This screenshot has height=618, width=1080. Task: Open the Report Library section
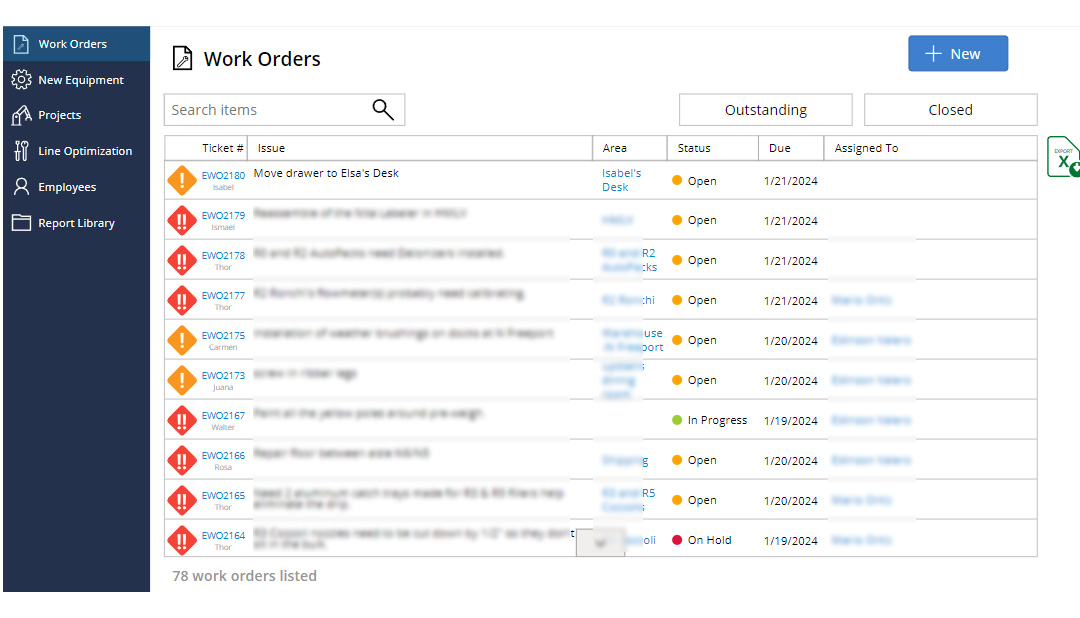tap(76, 223)
